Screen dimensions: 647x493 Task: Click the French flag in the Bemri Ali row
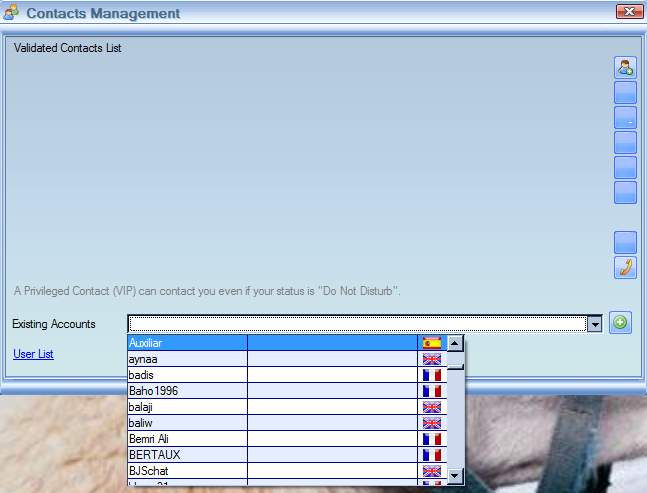pyautogui.click(x=432, y=439)
